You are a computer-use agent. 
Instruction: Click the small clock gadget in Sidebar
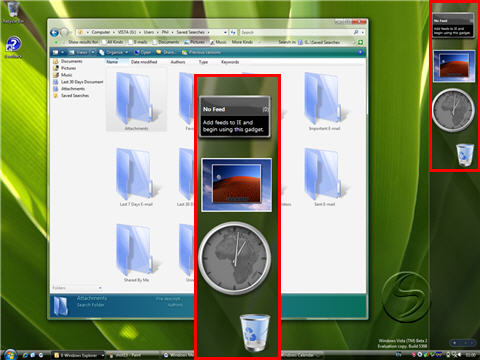coord(453,110)
